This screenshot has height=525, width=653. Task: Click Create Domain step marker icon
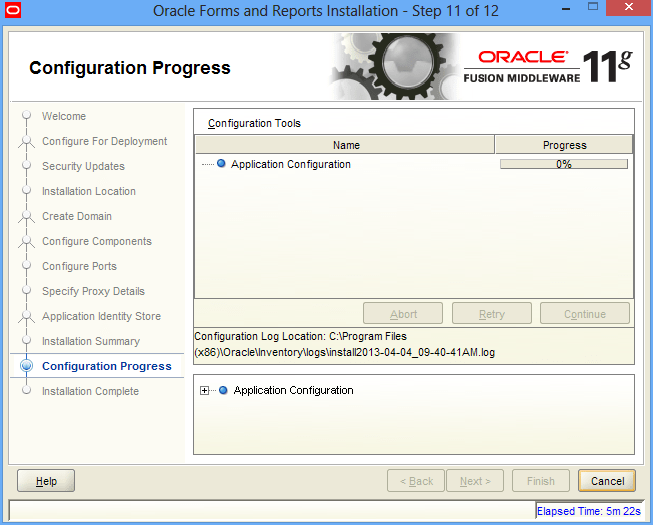pyautogui.click(x=27, y=216)
